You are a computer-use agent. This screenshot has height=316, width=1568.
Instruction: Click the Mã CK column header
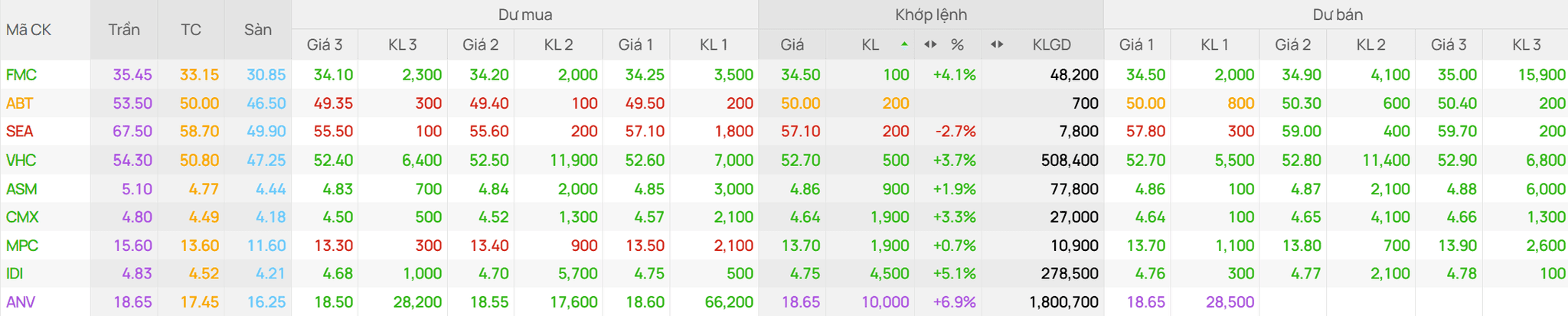(28, 30)
